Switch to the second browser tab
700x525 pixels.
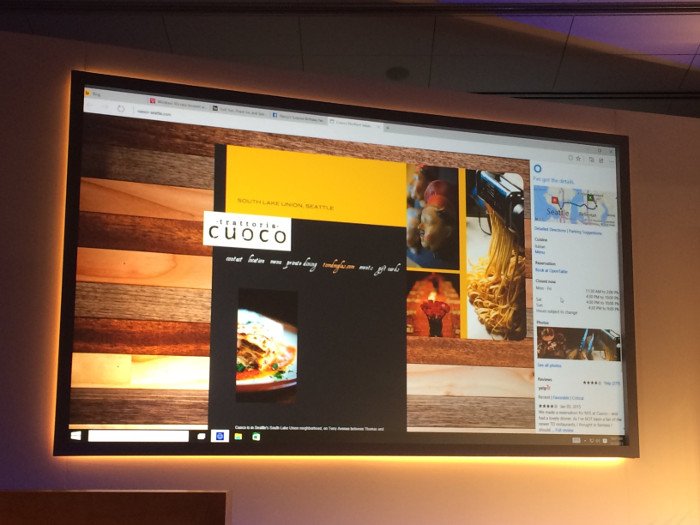tap(240, 110)
